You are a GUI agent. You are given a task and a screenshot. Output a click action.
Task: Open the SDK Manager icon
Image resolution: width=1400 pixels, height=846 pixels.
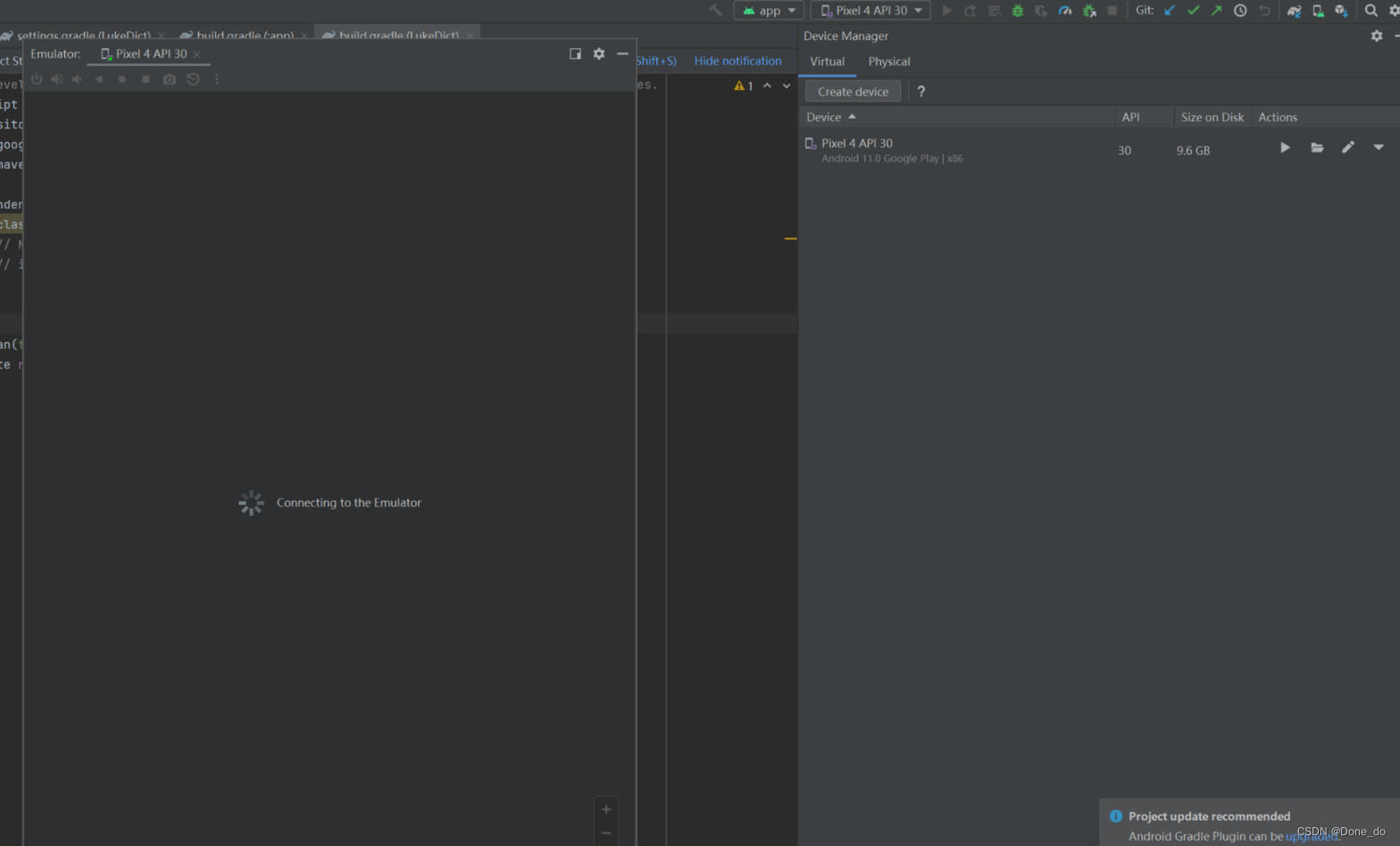(x=1341, y=11)
